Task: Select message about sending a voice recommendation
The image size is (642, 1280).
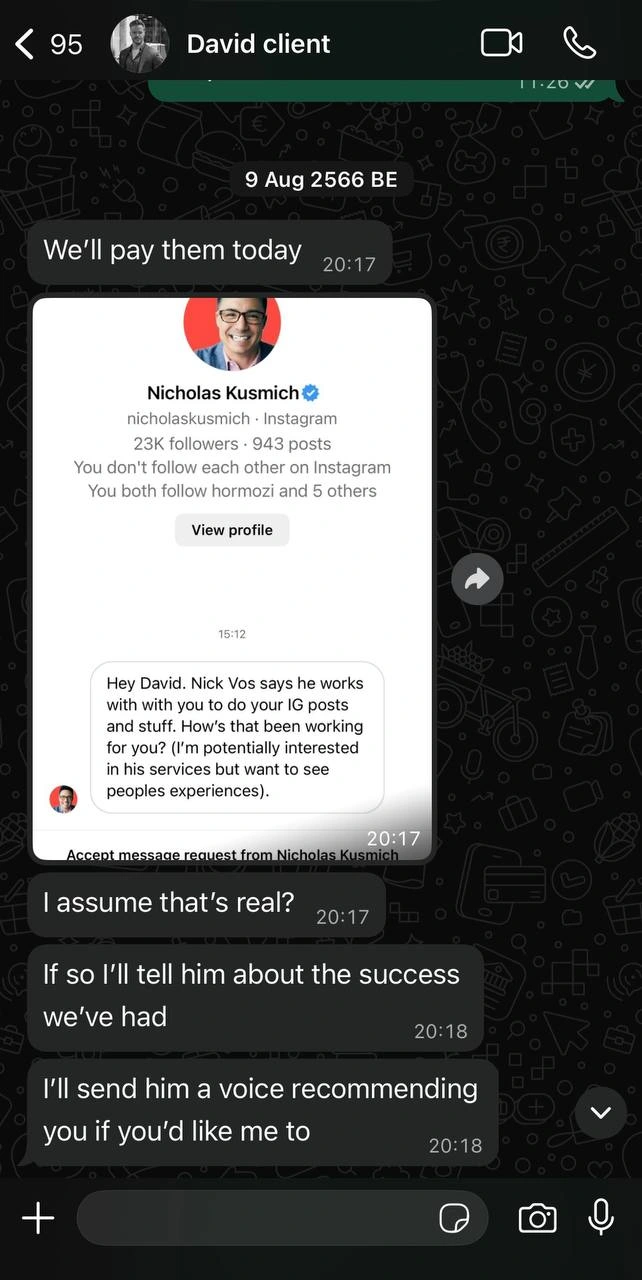Action: 262,1112
